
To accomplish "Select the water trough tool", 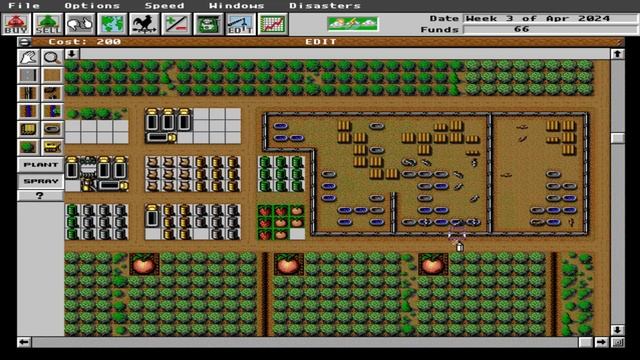I will [52, 129].
